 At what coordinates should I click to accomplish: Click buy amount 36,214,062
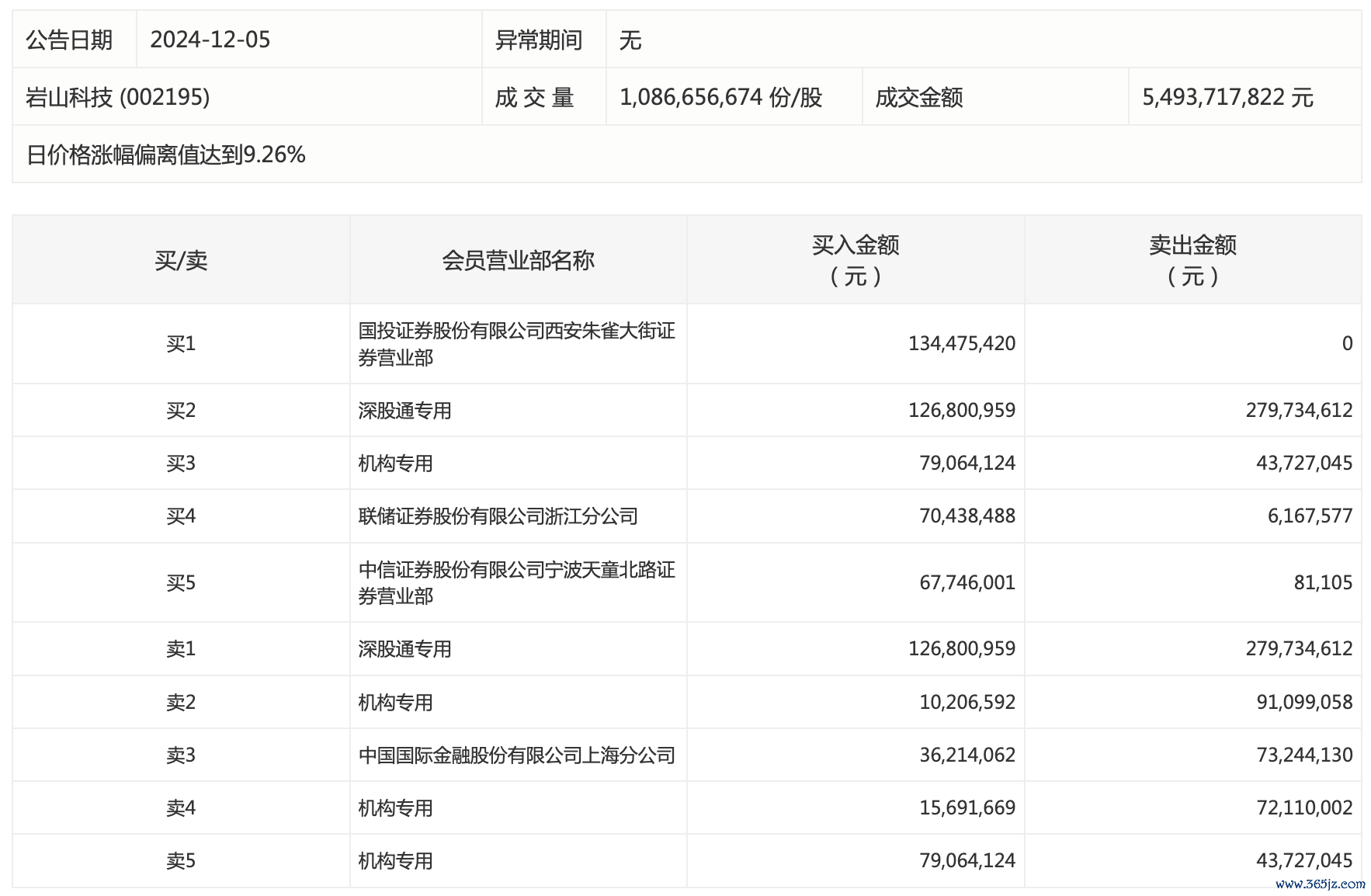pyautogui.click(x=967, y=755)
